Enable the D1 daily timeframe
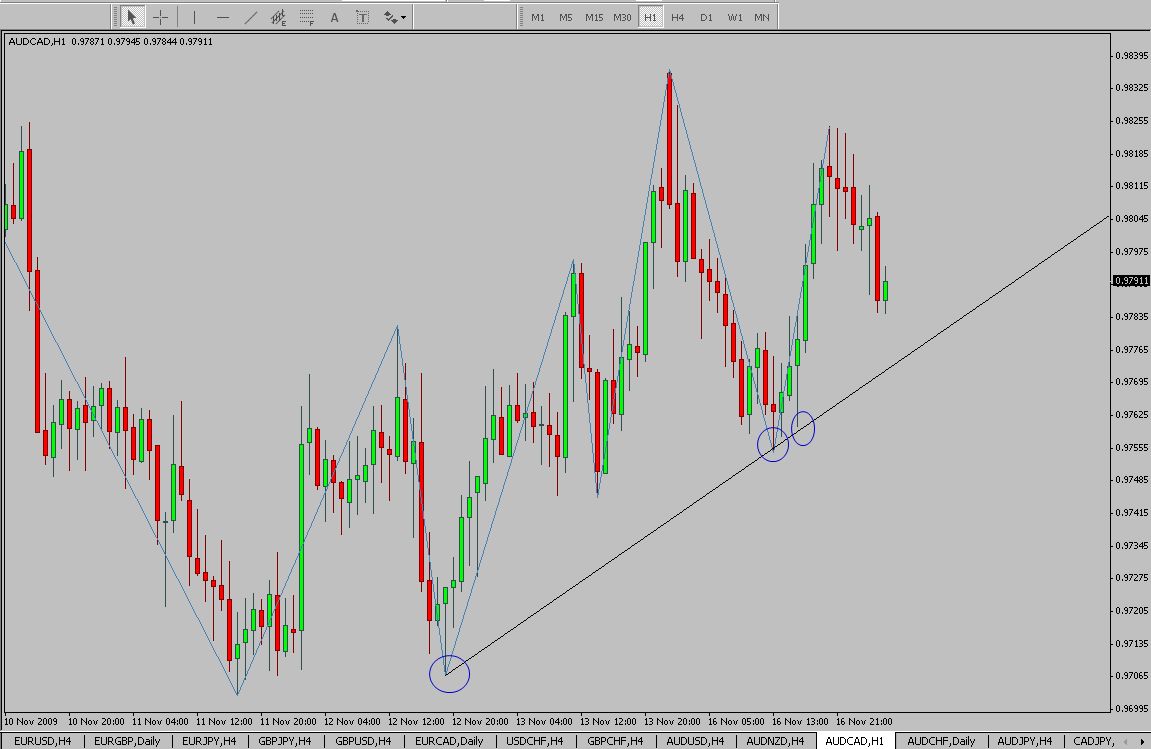This screenshot has height=749, width=1151. (706, 17)
